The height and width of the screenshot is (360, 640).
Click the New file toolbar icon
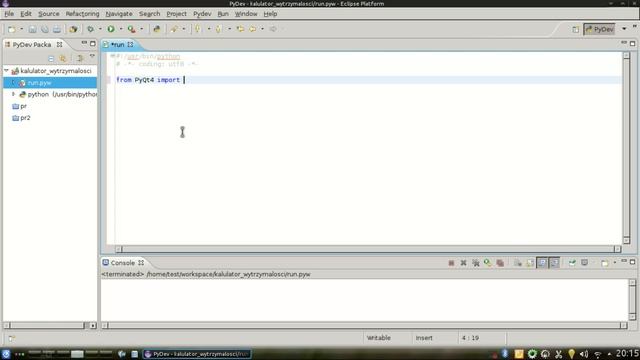pyautogui.click(x=11, y=29)
